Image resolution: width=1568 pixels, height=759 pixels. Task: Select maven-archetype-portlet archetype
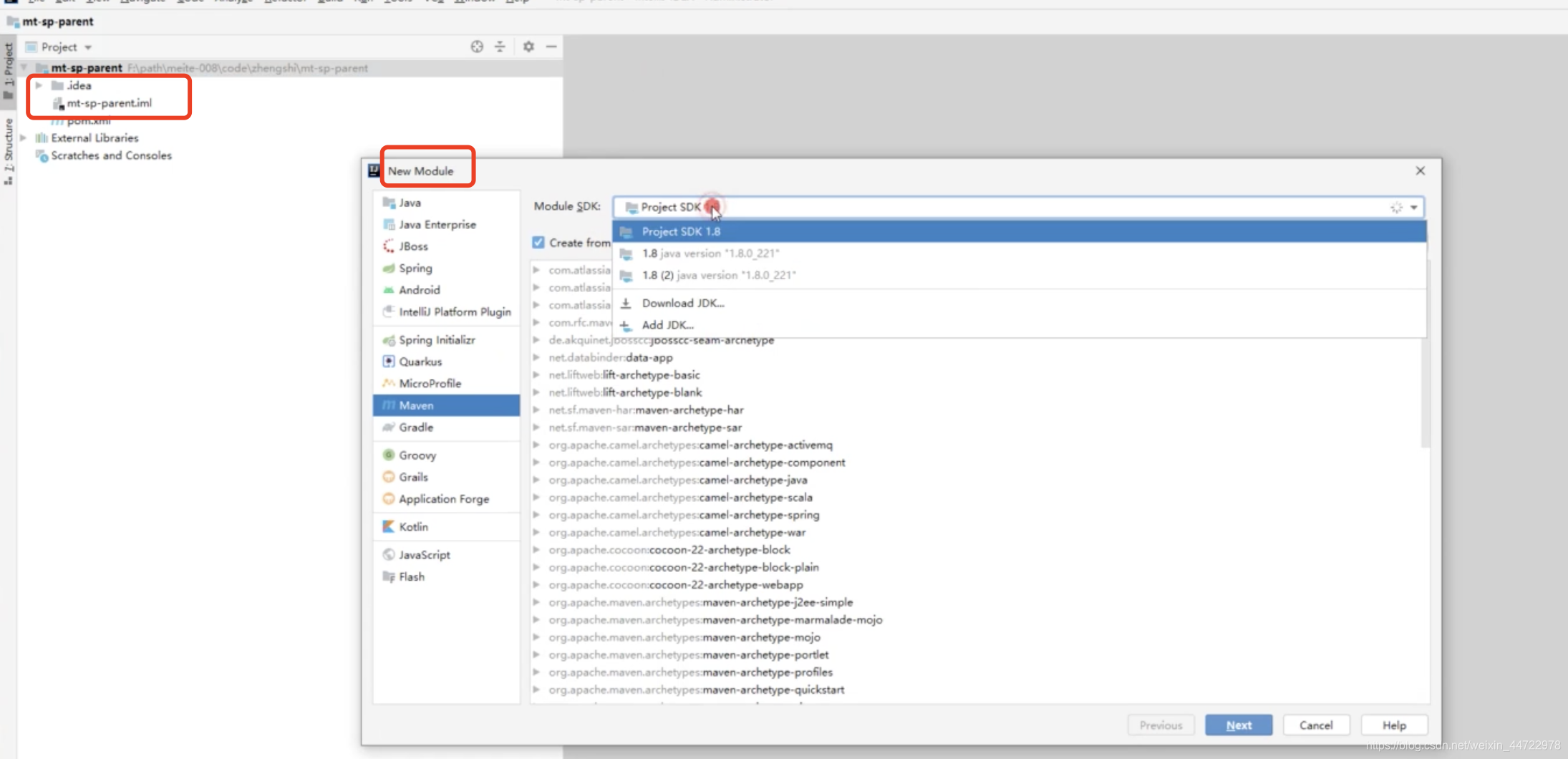coord(689,655)
